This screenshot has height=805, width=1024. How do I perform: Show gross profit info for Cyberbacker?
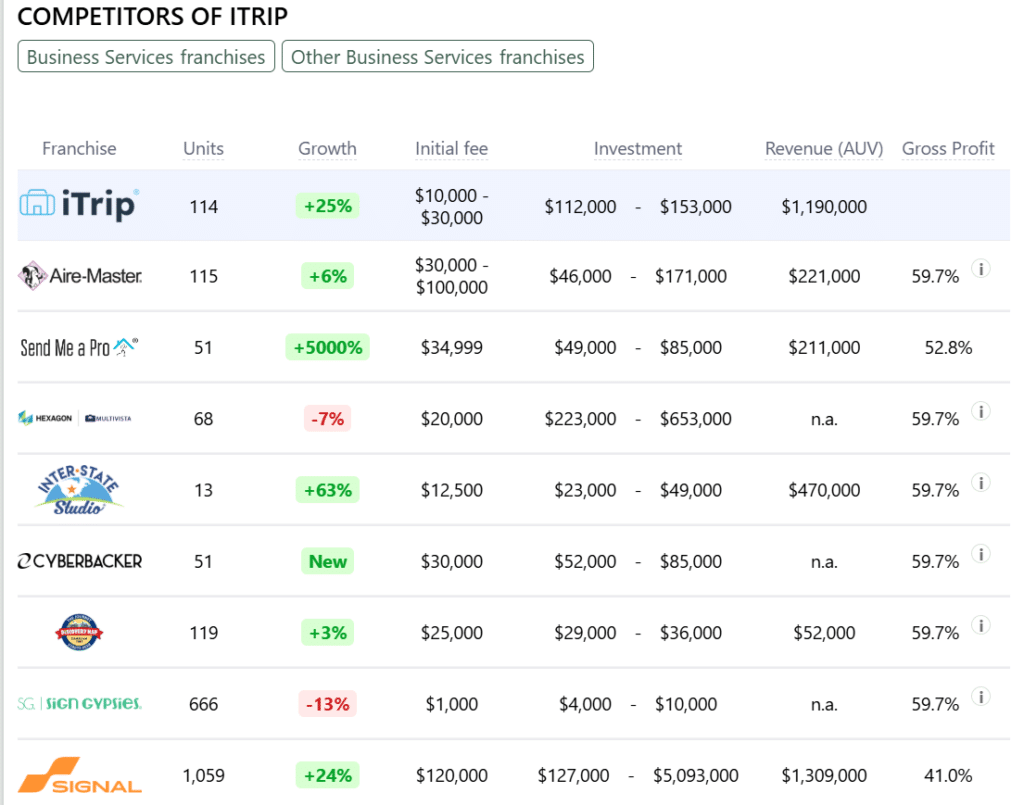pyautogui.click(x=981, y=554)
